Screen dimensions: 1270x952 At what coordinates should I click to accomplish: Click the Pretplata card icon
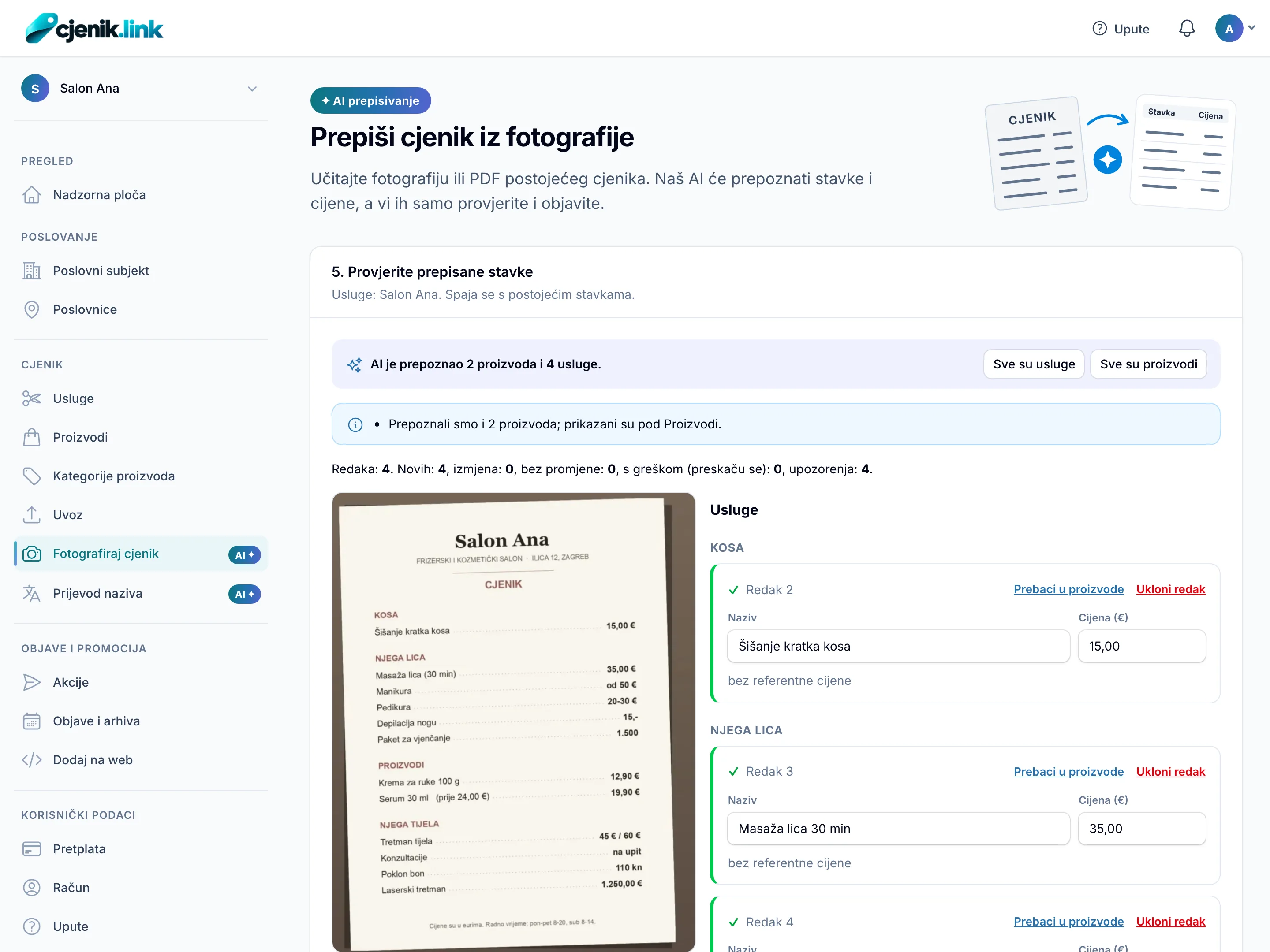32,849
